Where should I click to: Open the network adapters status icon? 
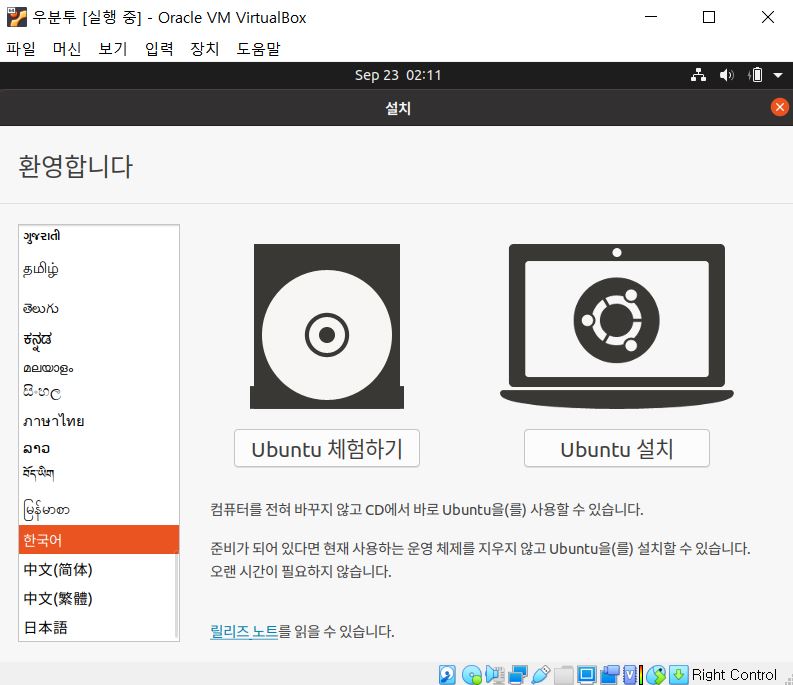click(518, 674)
